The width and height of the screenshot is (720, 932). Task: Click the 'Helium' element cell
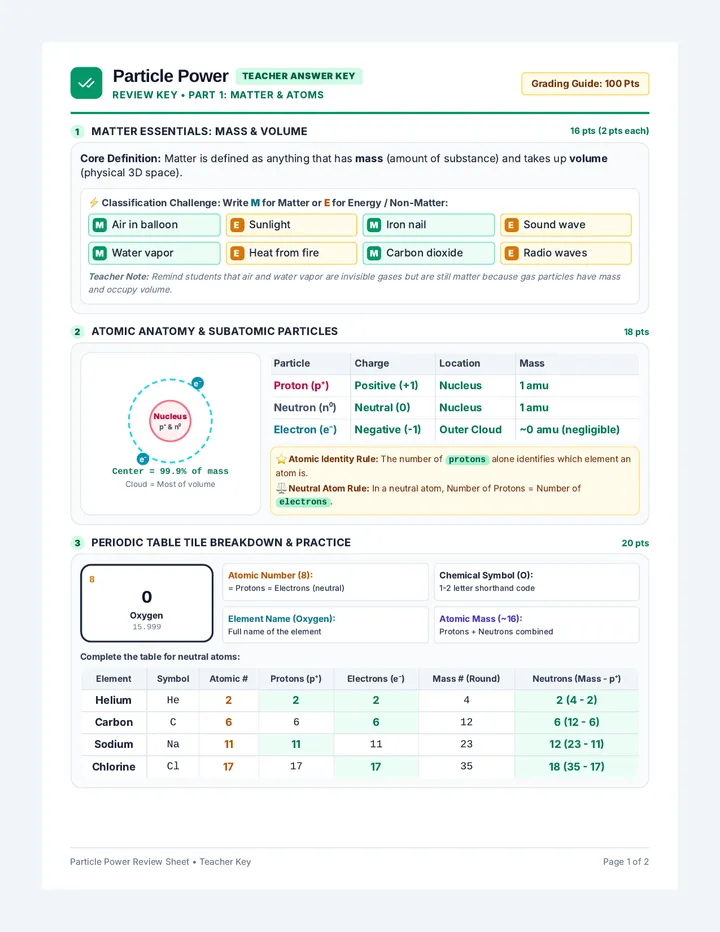tap(113, 700)
